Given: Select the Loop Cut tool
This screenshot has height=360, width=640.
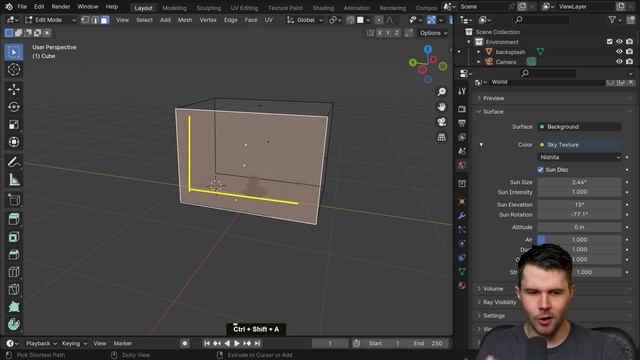Looking at the screenshot, I should [x=13, y=272].
